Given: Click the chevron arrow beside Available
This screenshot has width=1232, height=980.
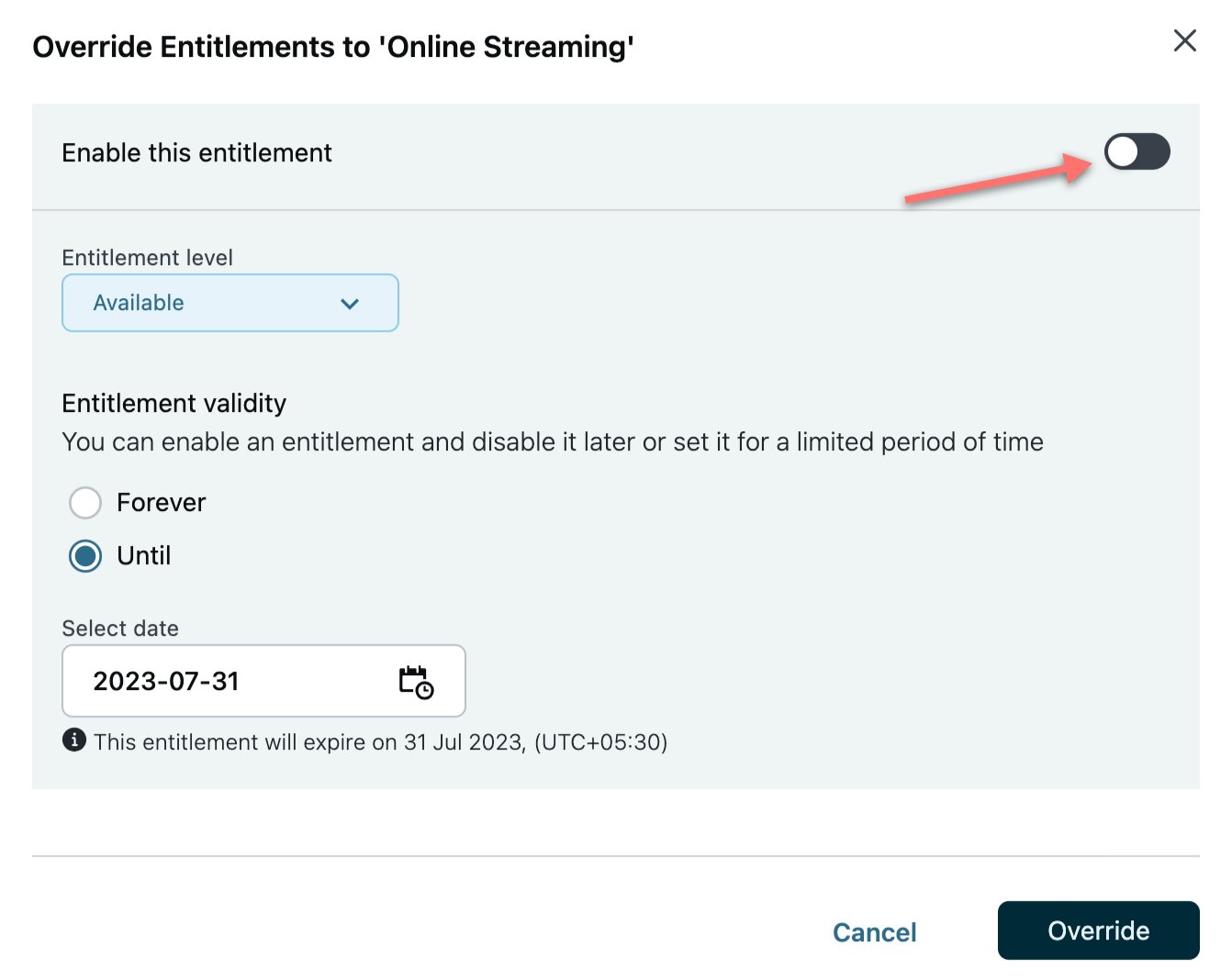Looking at the screenshot, I should click(350, 304).
